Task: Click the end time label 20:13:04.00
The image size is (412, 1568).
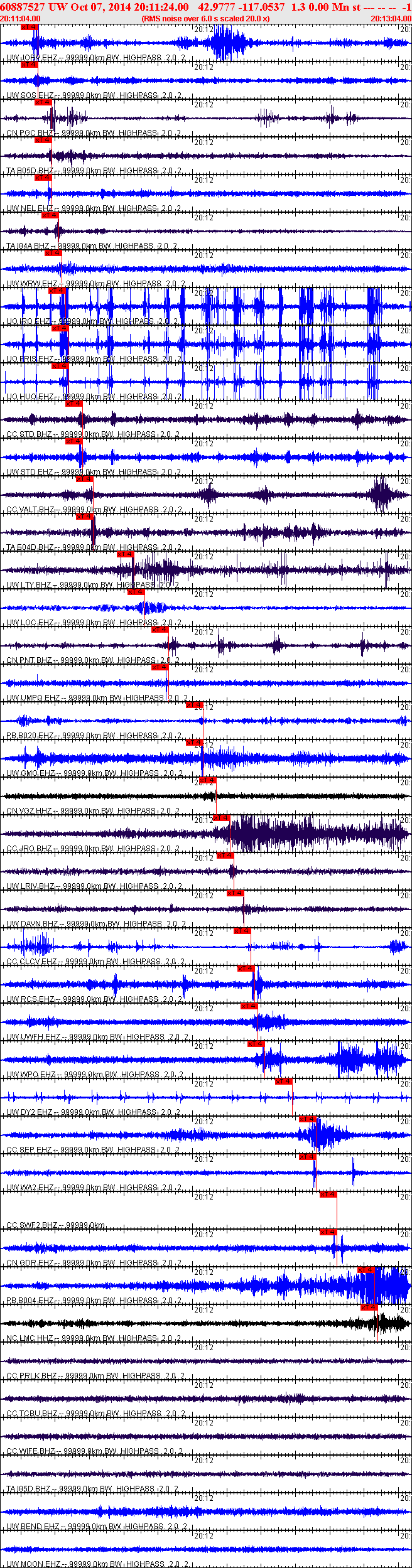Action: tap(391, 19)
